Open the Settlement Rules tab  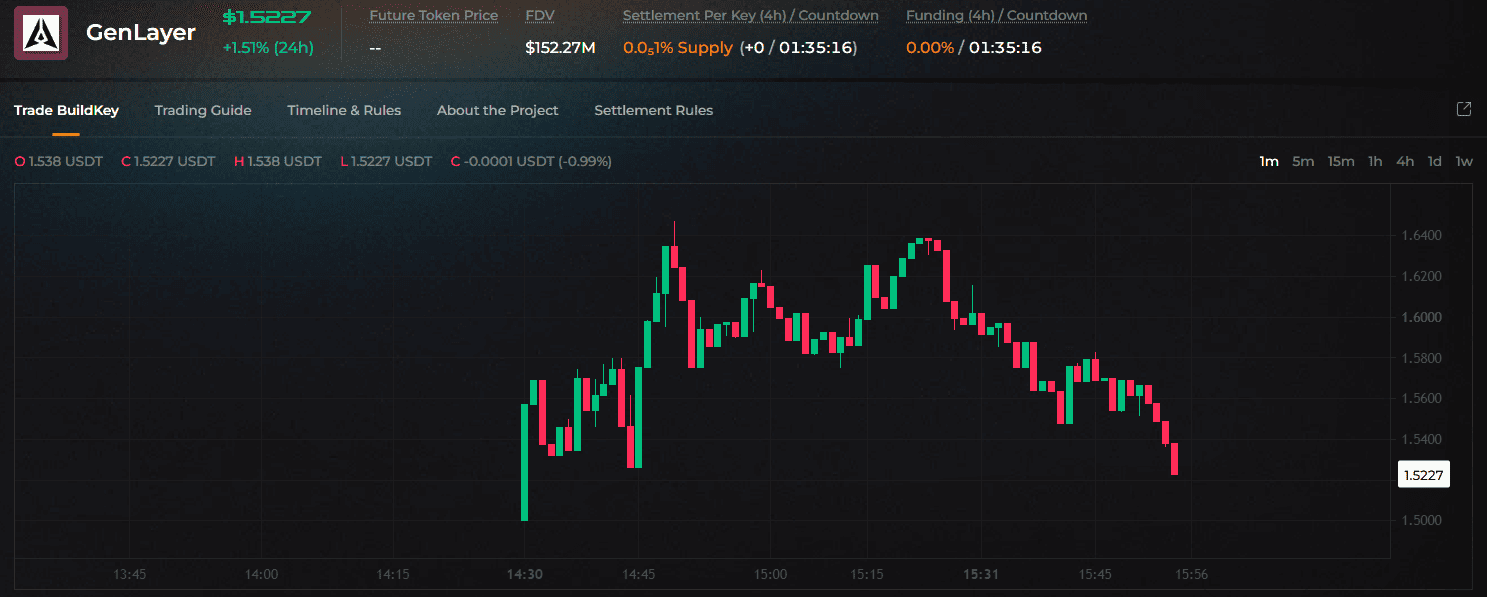(654, 110)
